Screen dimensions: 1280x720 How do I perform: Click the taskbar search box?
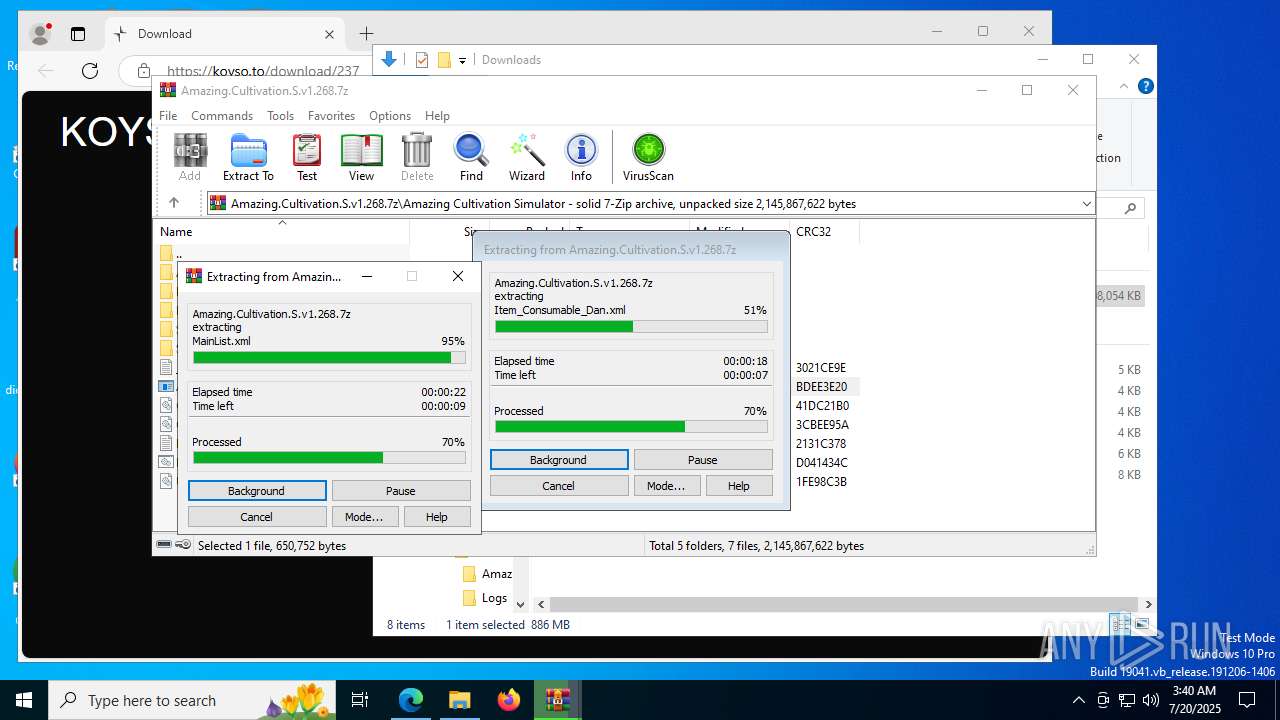click(194, 700)
